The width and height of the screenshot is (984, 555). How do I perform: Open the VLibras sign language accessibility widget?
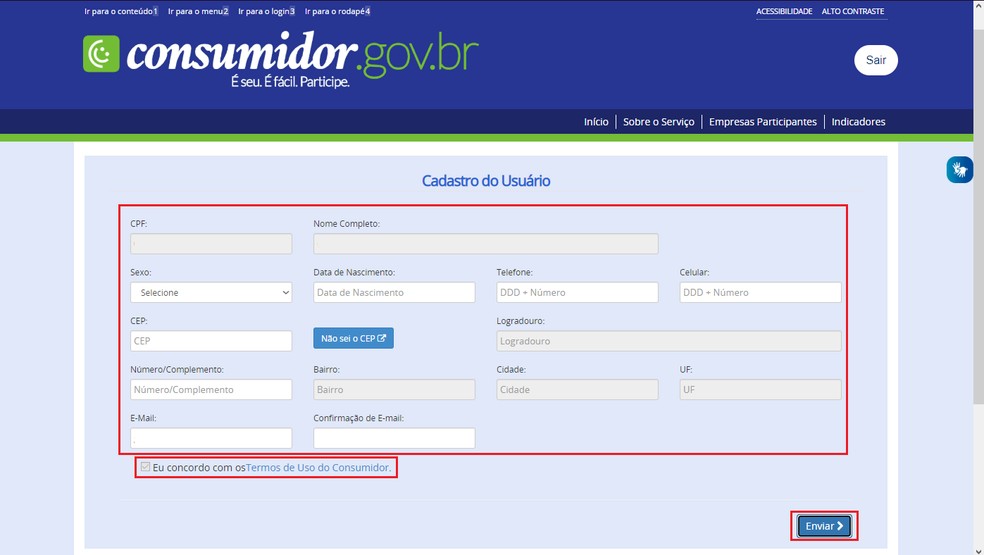coord(960,170)
